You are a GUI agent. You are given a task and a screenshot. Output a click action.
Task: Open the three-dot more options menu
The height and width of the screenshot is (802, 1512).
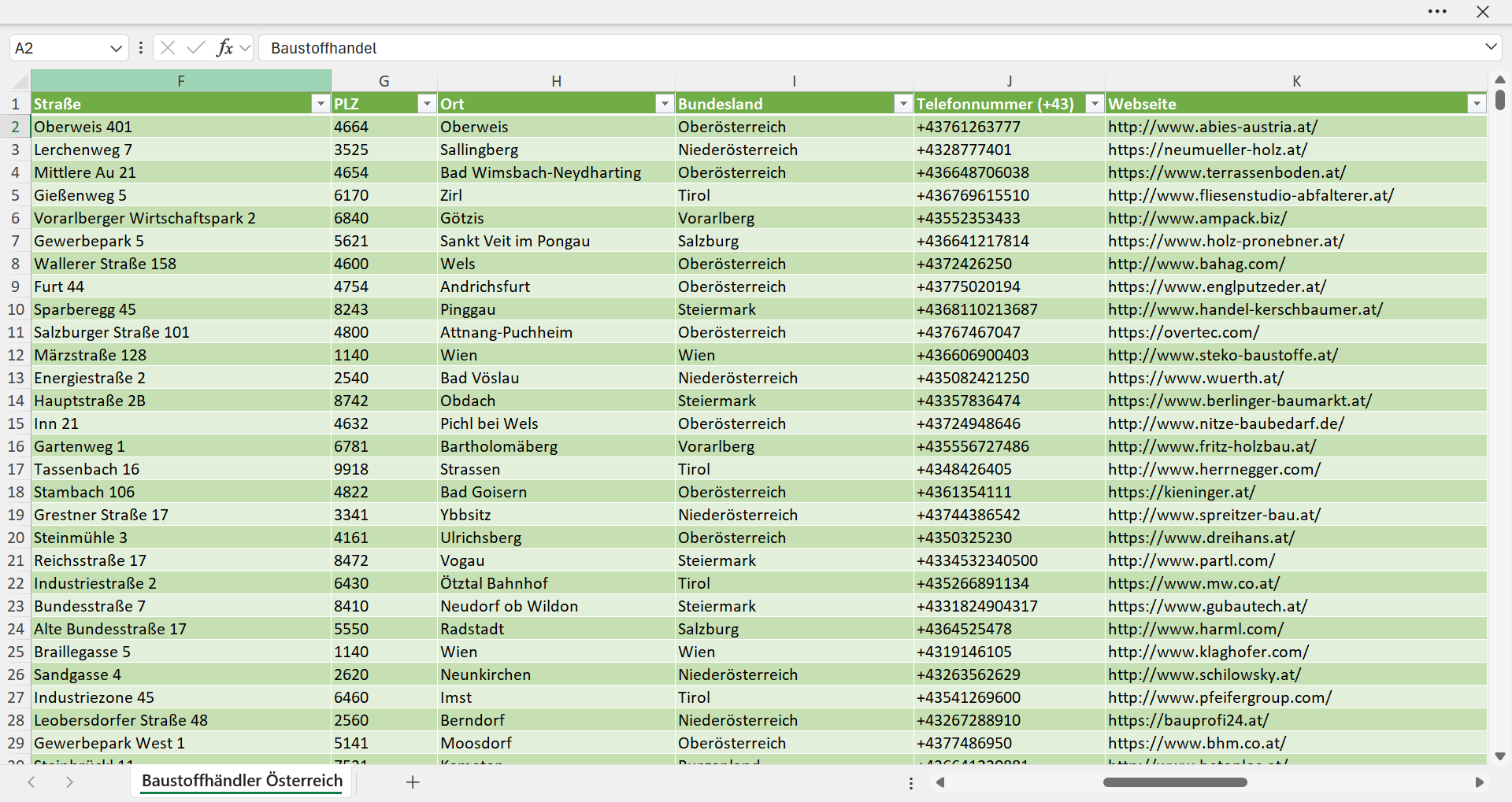(1437, 12)
